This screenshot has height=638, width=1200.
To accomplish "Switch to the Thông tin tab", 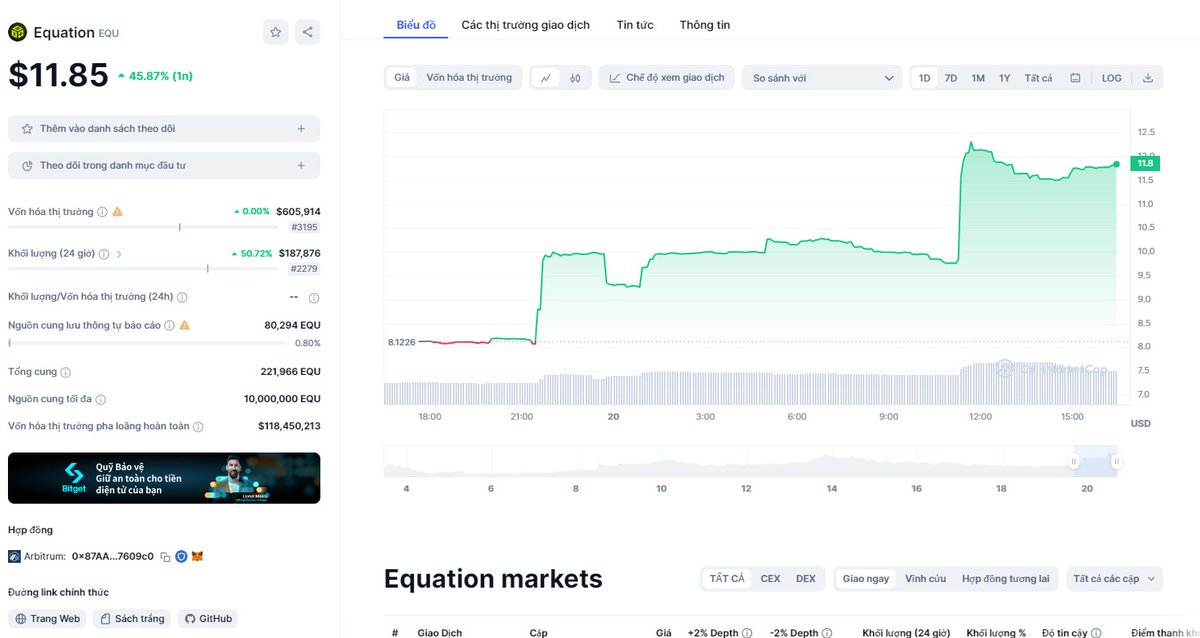I will pyautogui.click(x=705, y=24).
